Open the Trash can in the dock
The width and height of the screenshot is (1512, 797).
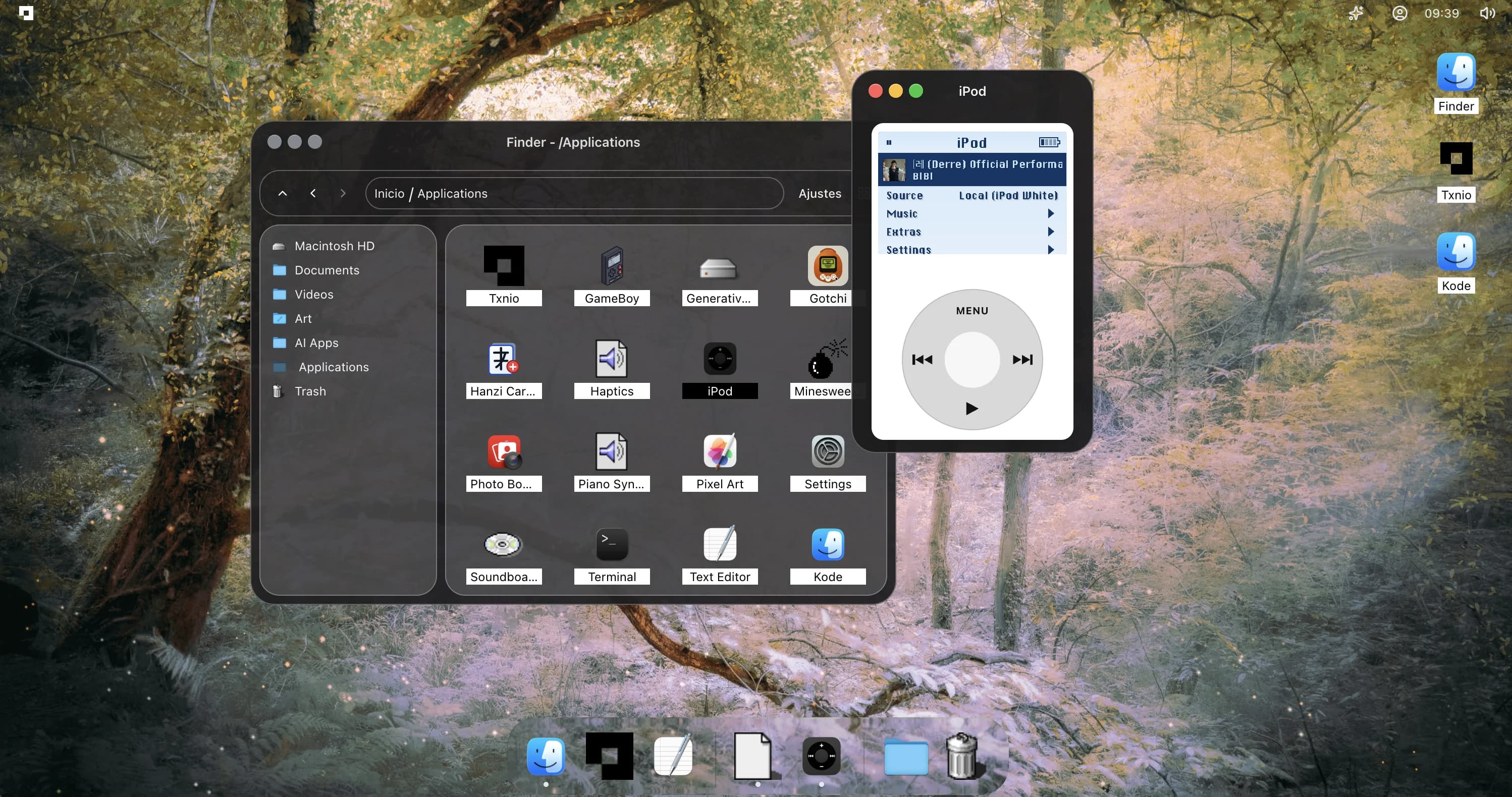pos(961,756)
